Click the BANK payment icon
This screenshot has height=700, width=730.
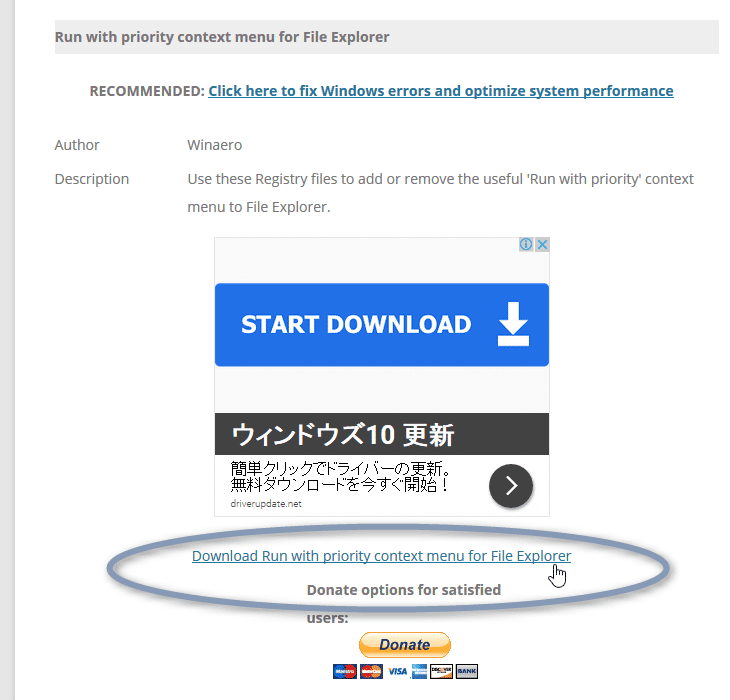pos(466,671)
